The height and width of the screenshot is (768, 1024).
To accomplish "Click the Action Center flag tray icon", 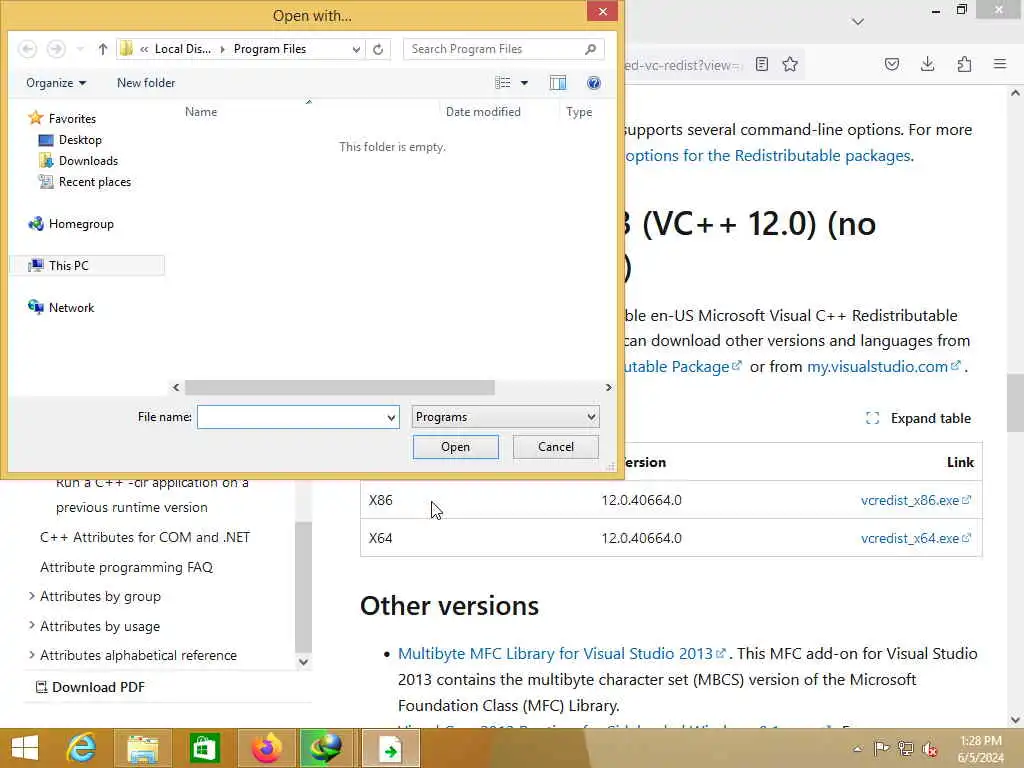I will pos(881,748).
